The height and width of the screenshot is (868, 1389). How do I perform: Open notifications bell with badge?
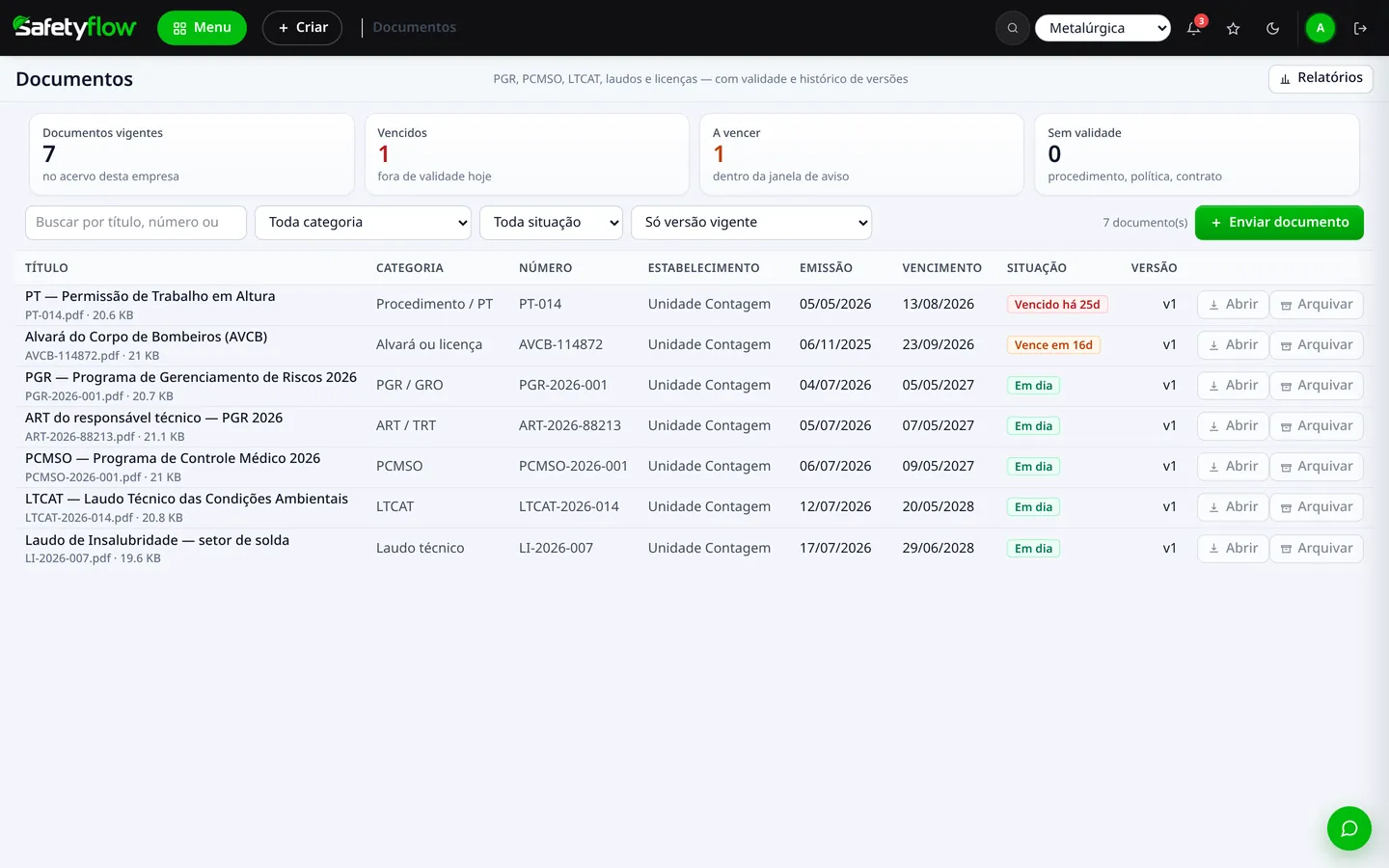click(x=1194, y=28)
